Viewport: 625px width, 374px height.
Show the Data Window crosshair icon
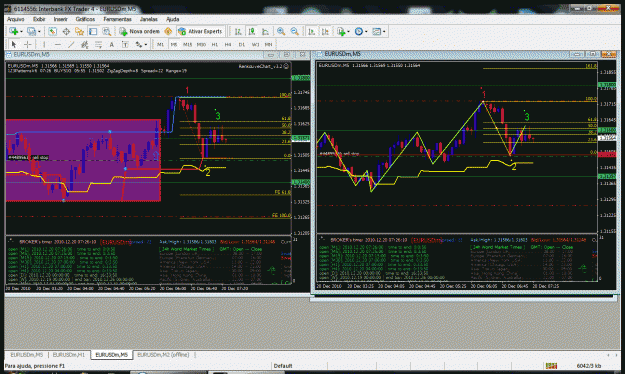pyautogui.click(x=66, y=31)
